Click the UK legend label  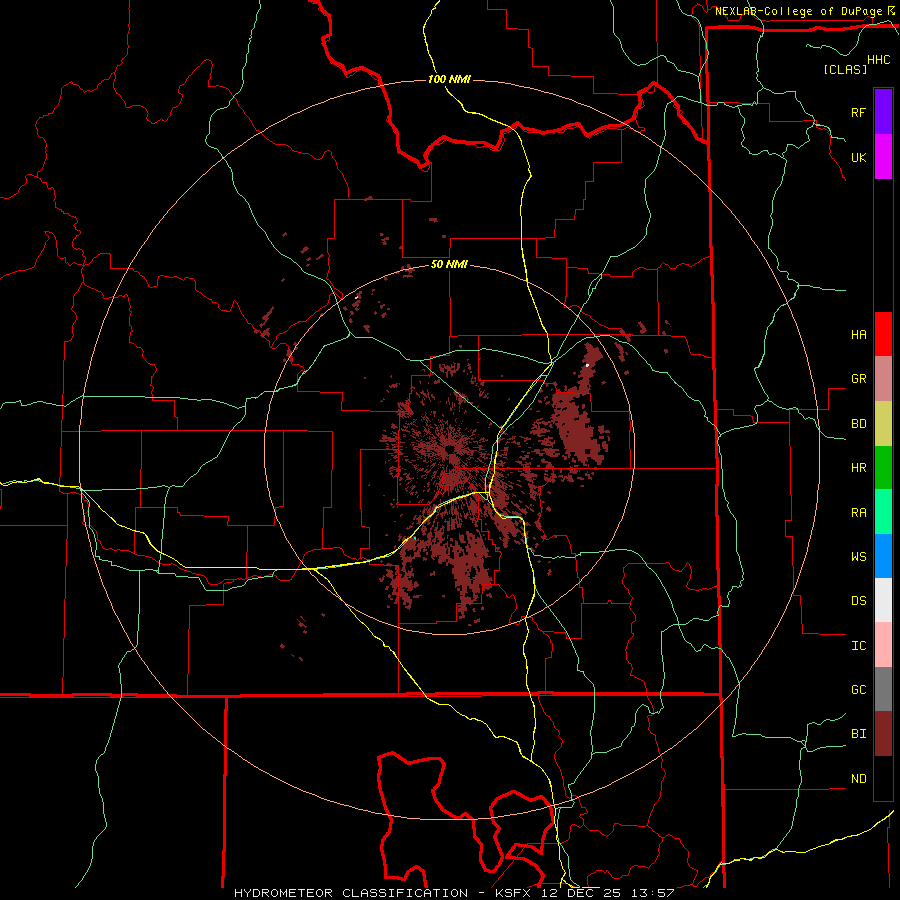(858, 157)
